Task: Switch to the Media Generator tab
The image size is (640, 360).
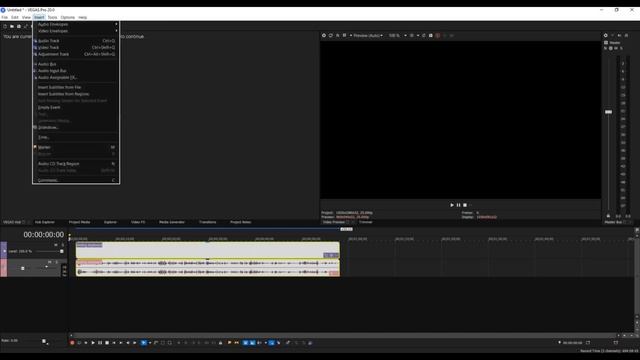Action: click(x=172, y=222)
